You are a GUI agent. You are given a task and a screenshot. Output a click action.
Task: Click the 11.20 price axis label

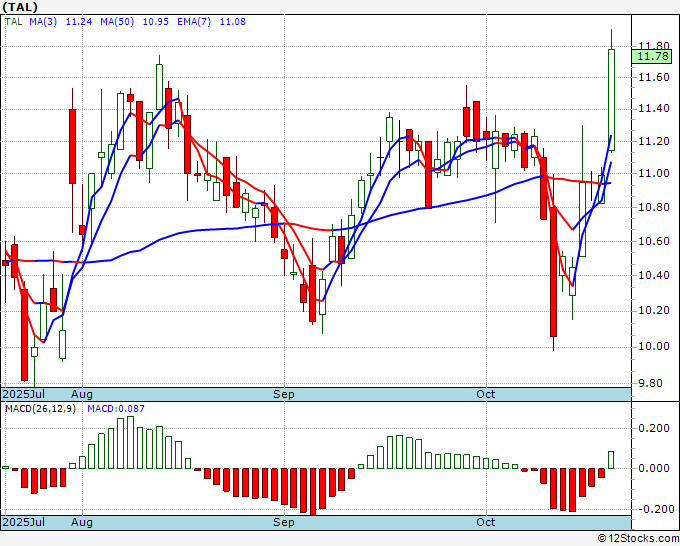654,141
